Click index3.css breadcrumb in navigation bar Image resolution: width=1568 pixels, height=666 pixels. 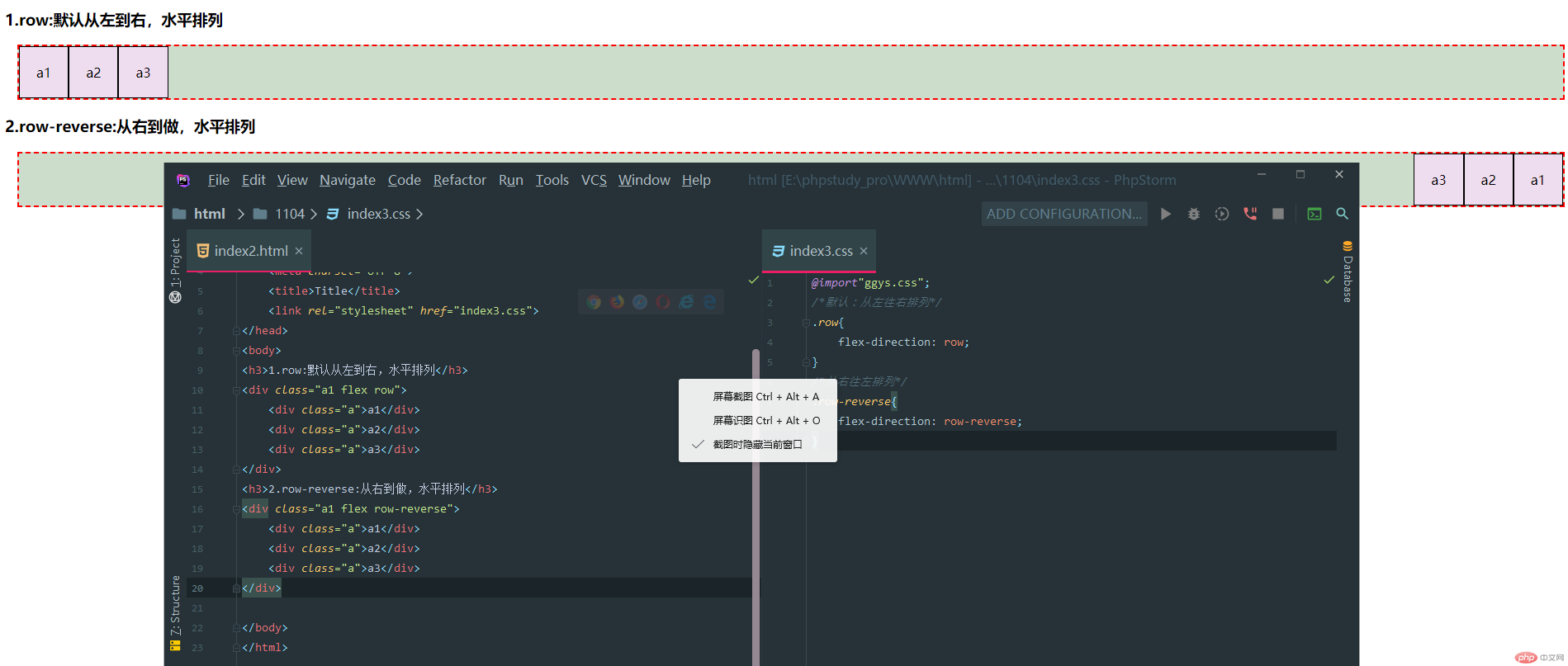368,214
